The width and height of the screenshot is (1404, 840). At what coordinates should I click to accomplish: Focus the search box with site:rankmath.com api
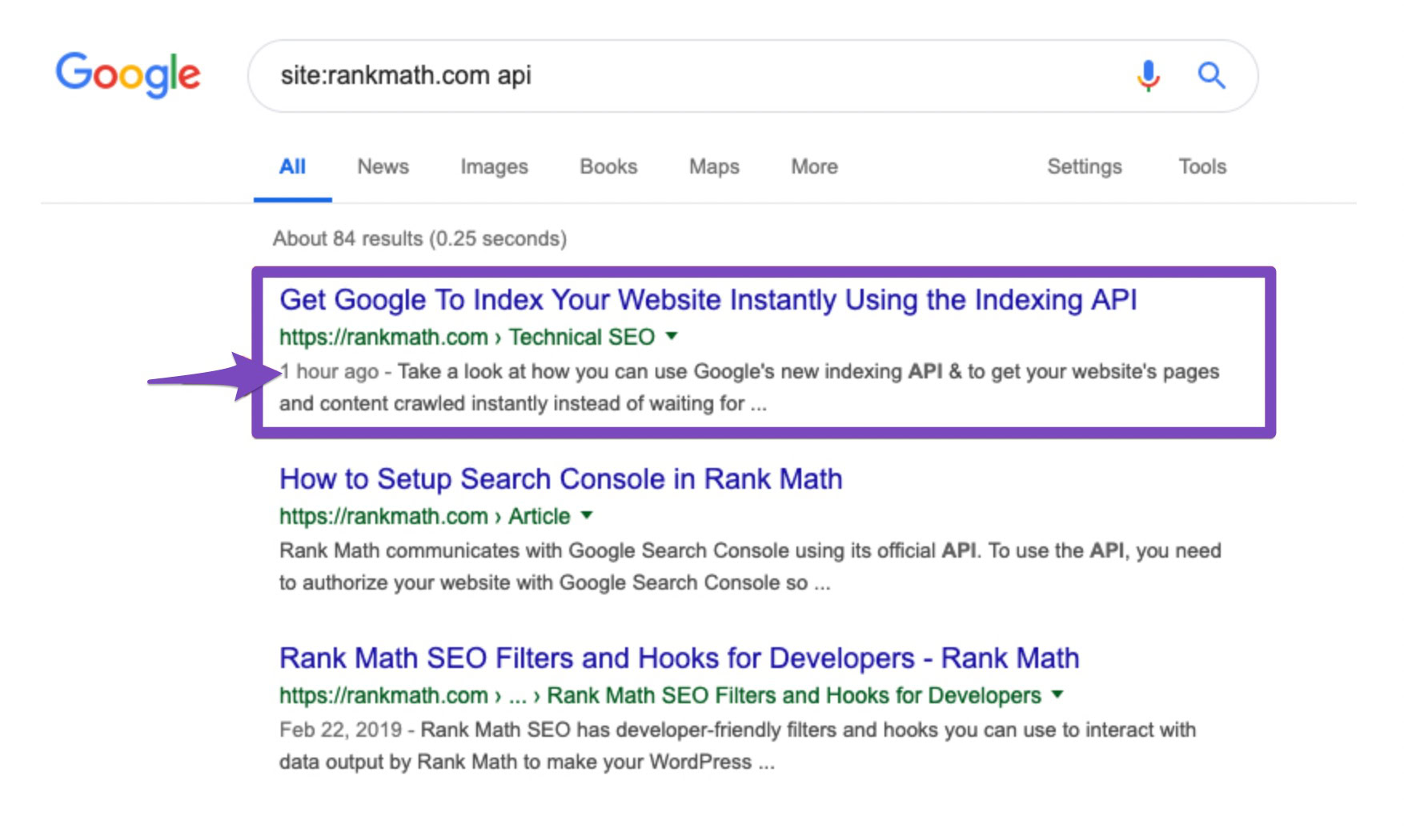tap(752, 76)
